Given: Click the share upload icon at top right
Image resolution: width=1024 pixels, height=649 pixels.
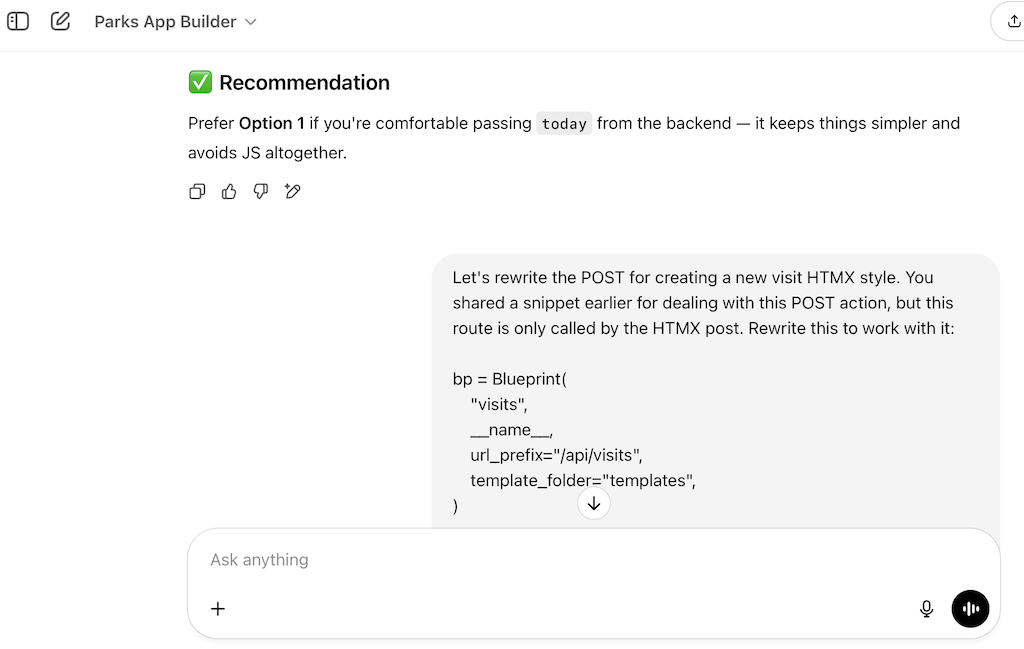Looking at the screenshot, I should click(1013, 22).
